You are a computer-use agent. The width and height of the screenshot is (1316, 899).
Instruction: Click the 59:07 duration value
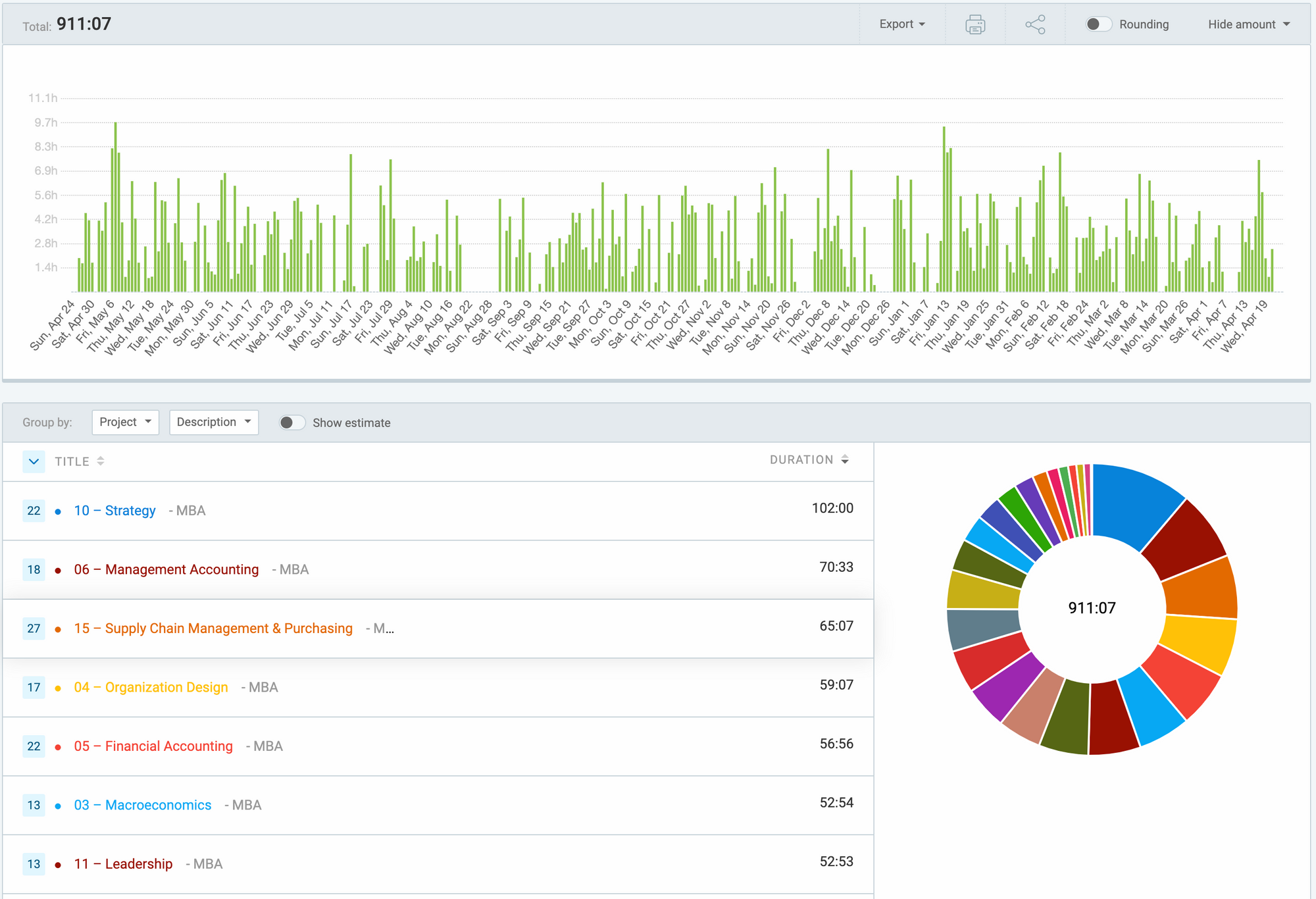click(836, 684)
